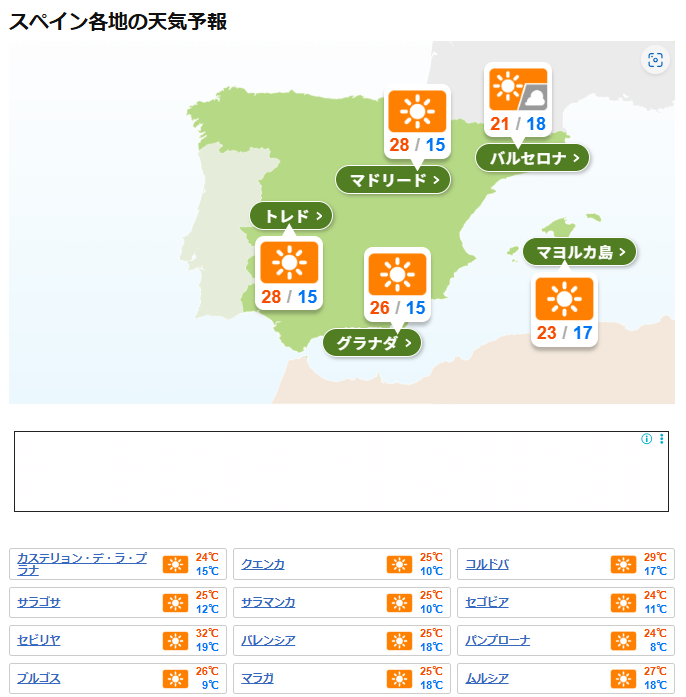Open the パンプローナ city link
686x697 pixels.
[x=497, y=641]
